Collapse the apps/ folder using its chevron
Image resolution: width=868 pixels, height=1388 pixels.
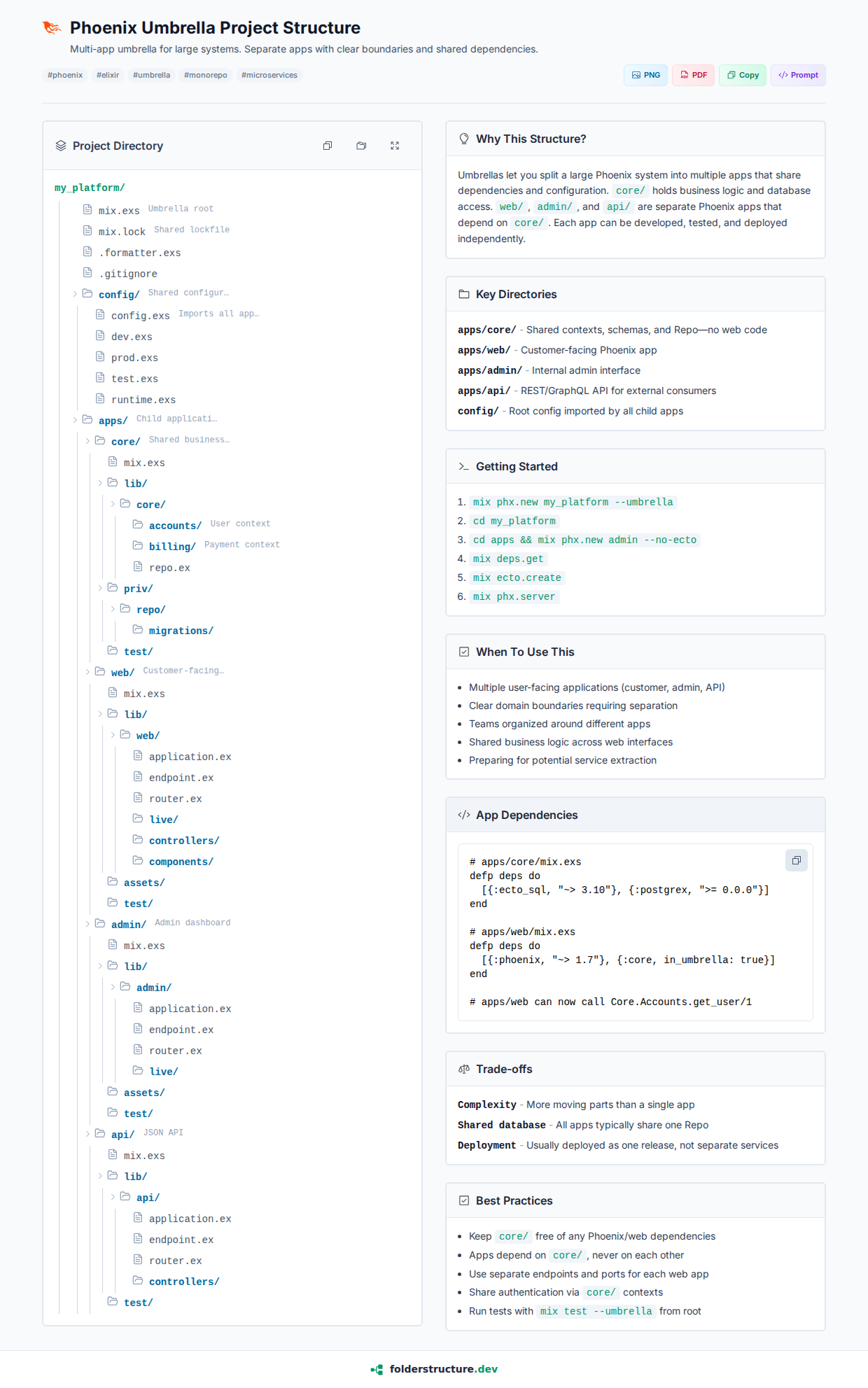[75, 420]
